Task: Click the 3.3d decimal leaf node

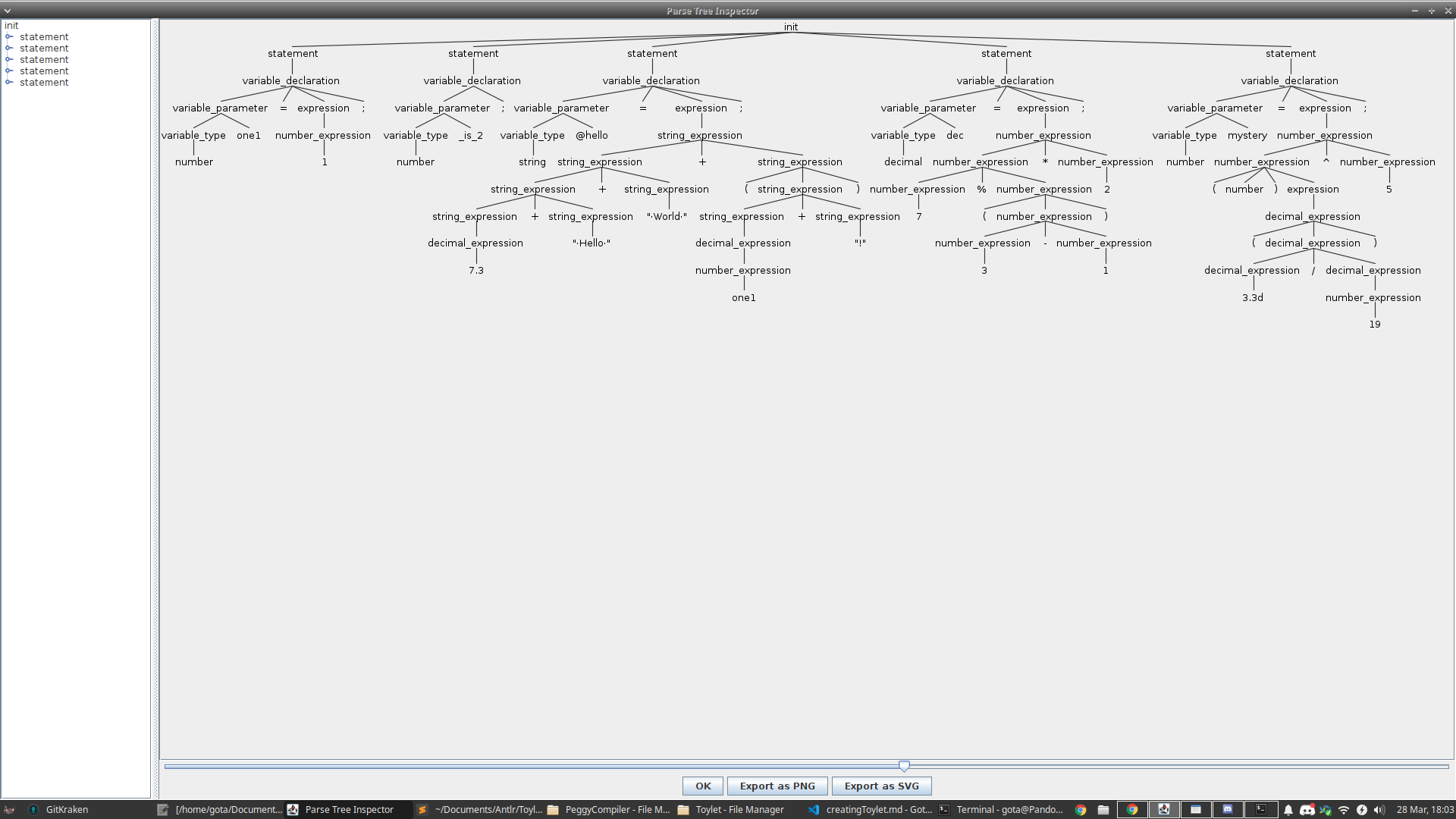Action: (x=1253, y=297)
